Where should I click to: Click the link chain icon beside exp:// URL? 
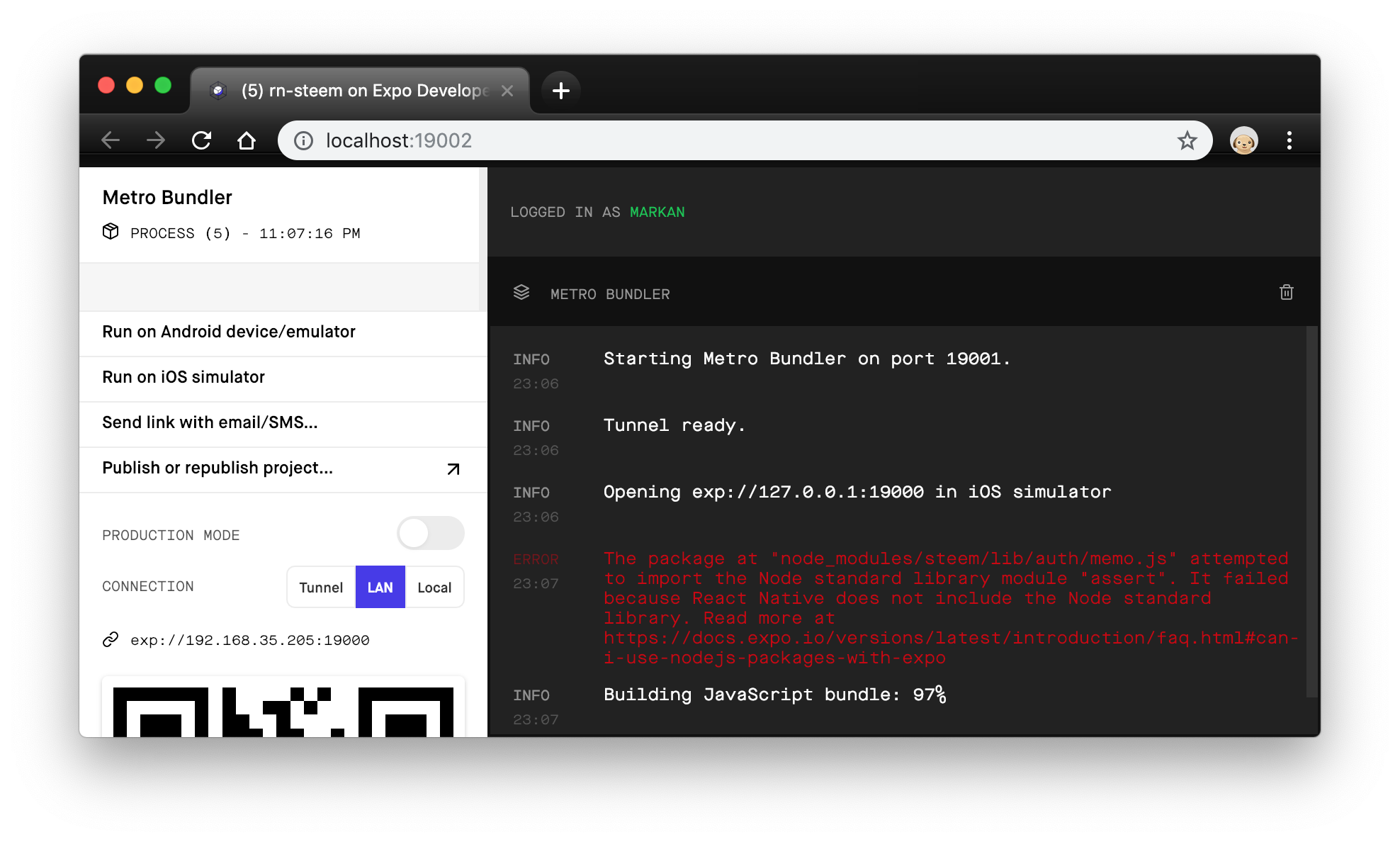click(111, 640)
